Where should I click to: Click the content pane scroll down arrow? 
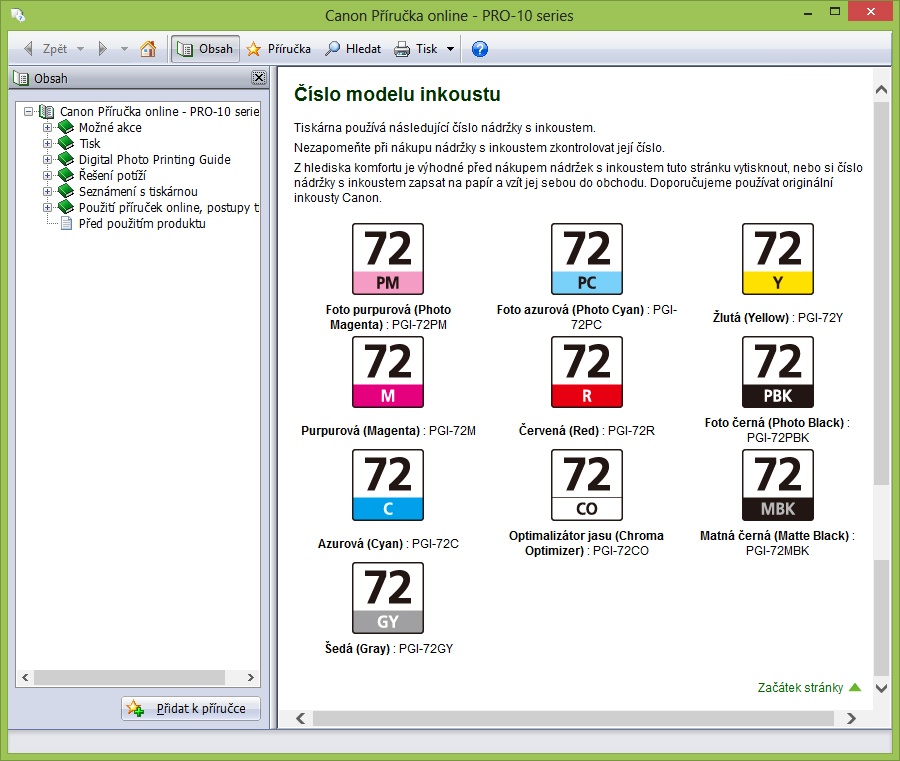[x=882, y=688]
